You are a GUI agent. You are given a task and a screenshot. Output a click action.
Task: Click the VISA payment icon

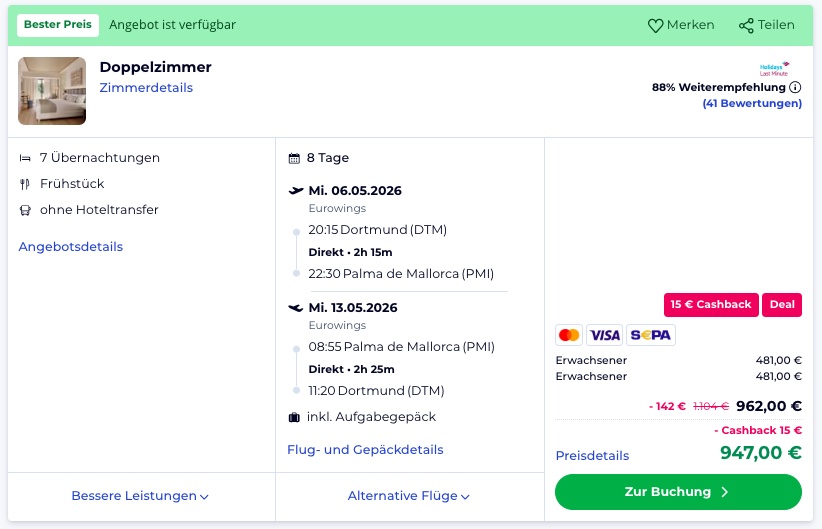click(x=604, y=335)
